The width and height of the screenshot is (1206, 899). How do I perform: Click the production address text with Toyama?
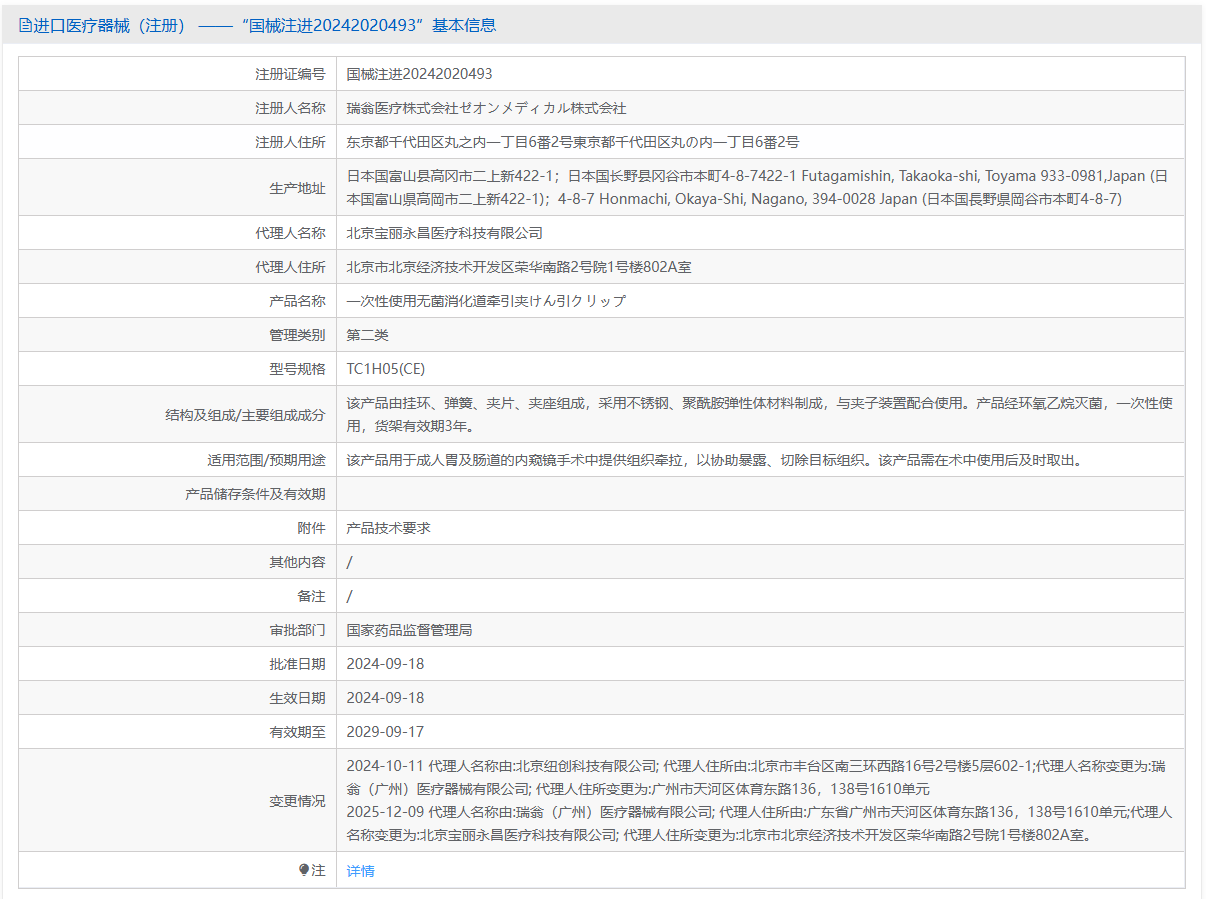pos(757,187)
